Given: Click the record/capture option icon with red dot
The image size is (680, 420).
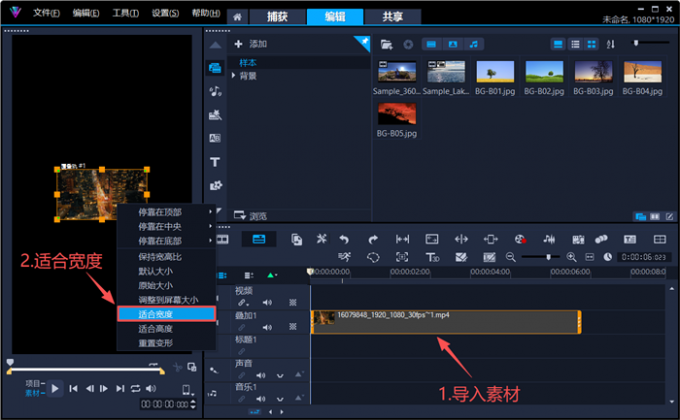Looking at the screenshot, I should [520, 239].
